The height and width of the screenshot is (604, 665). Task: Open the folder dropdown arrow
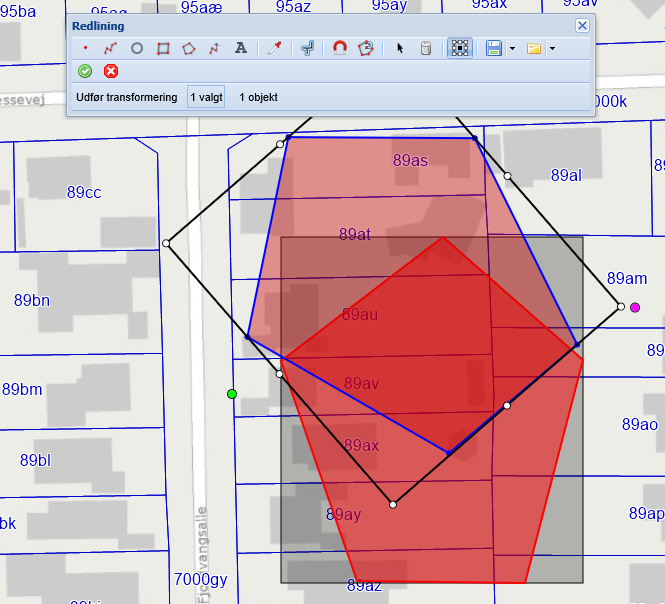point(551,48)
